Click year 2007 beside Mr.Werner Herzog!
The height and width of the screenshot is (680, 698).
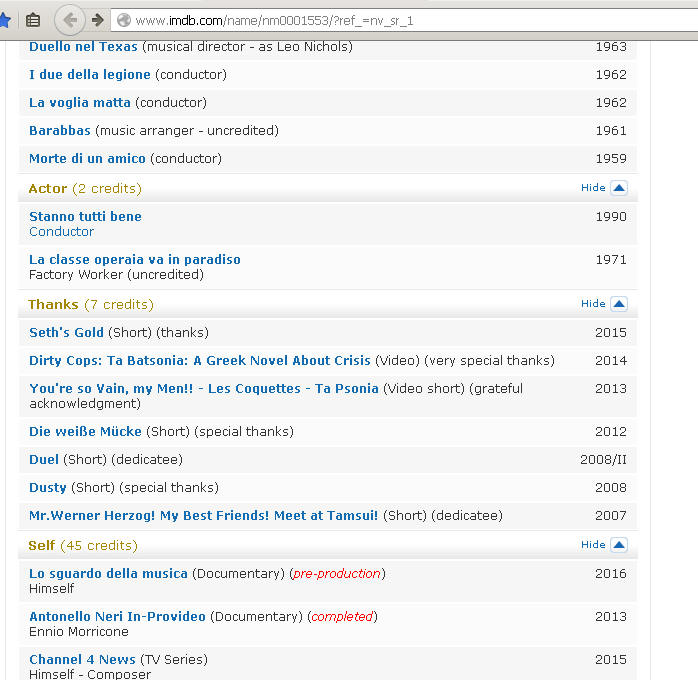tap(611, 516)
